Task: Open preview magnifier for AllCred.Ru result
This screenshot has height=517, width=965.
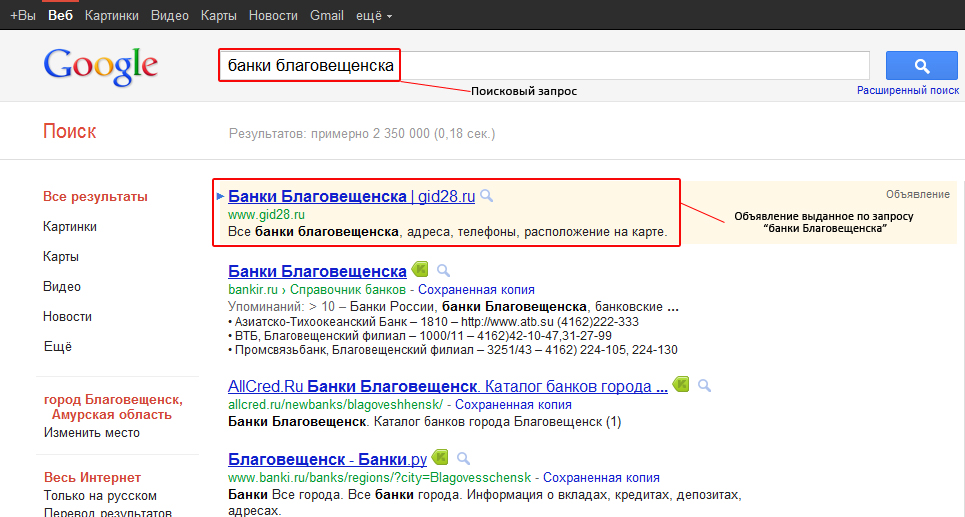Action: pyautogui.click(x=704, y=386)
